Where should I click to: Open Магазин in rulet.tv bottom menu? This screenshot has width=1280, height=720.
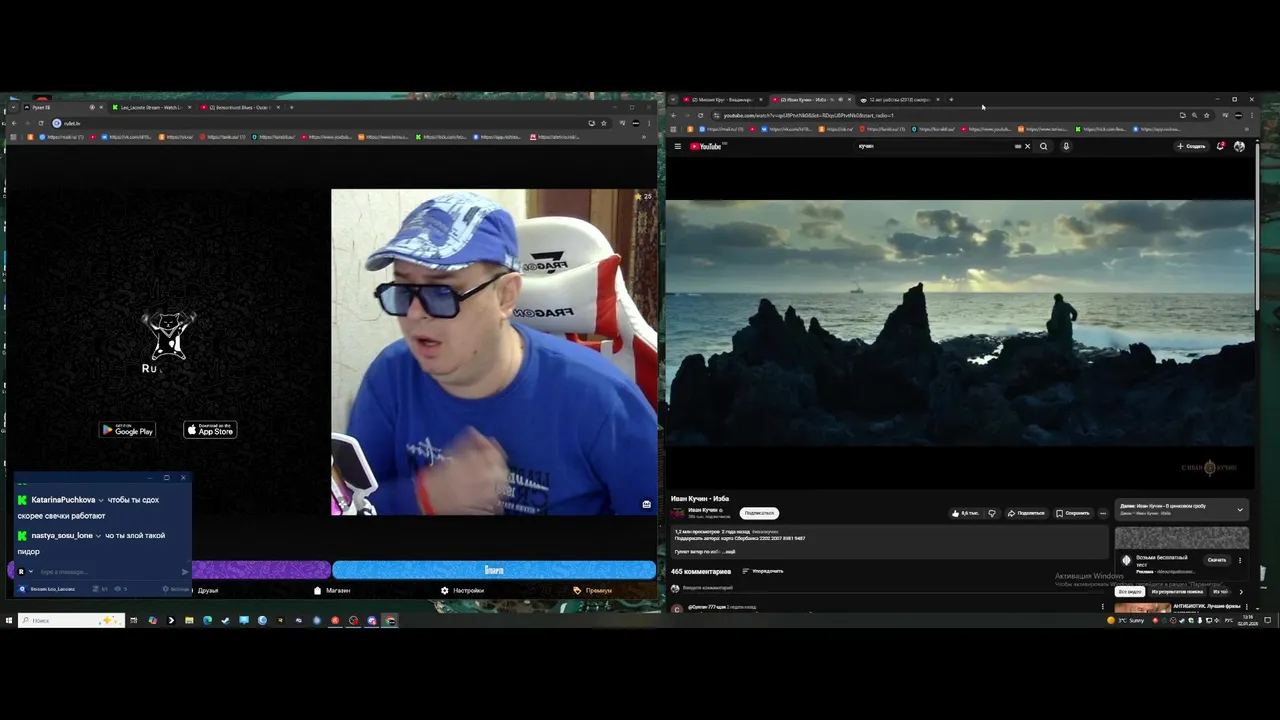[332, 591]
